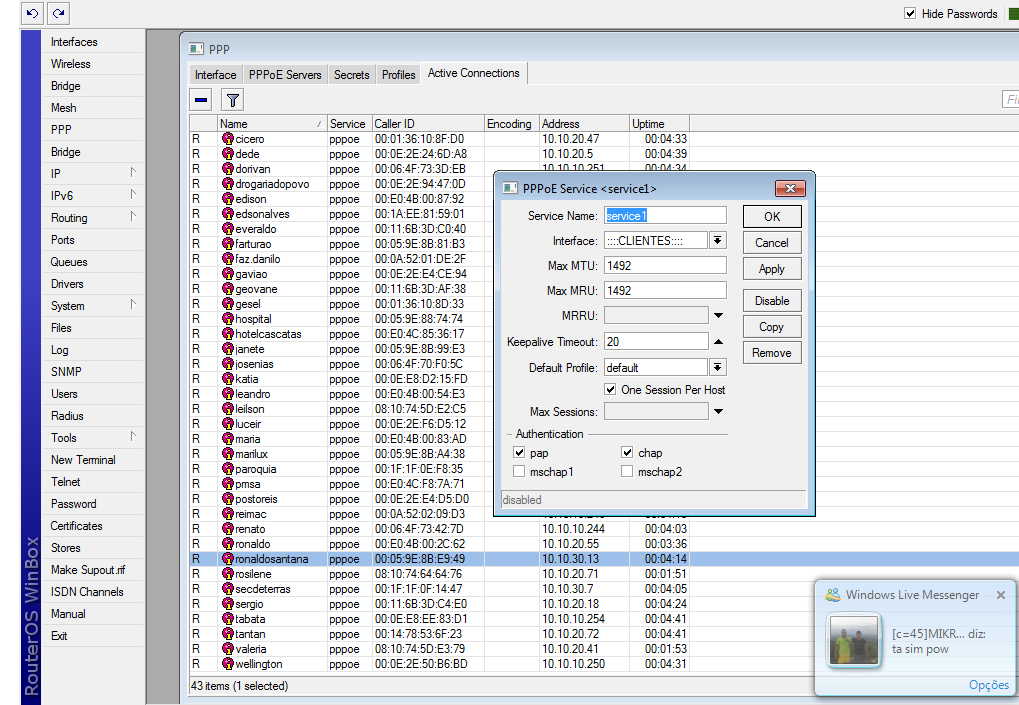Open the Interface dropdown list
The image size is (1019, 705).
coord(718,241)
